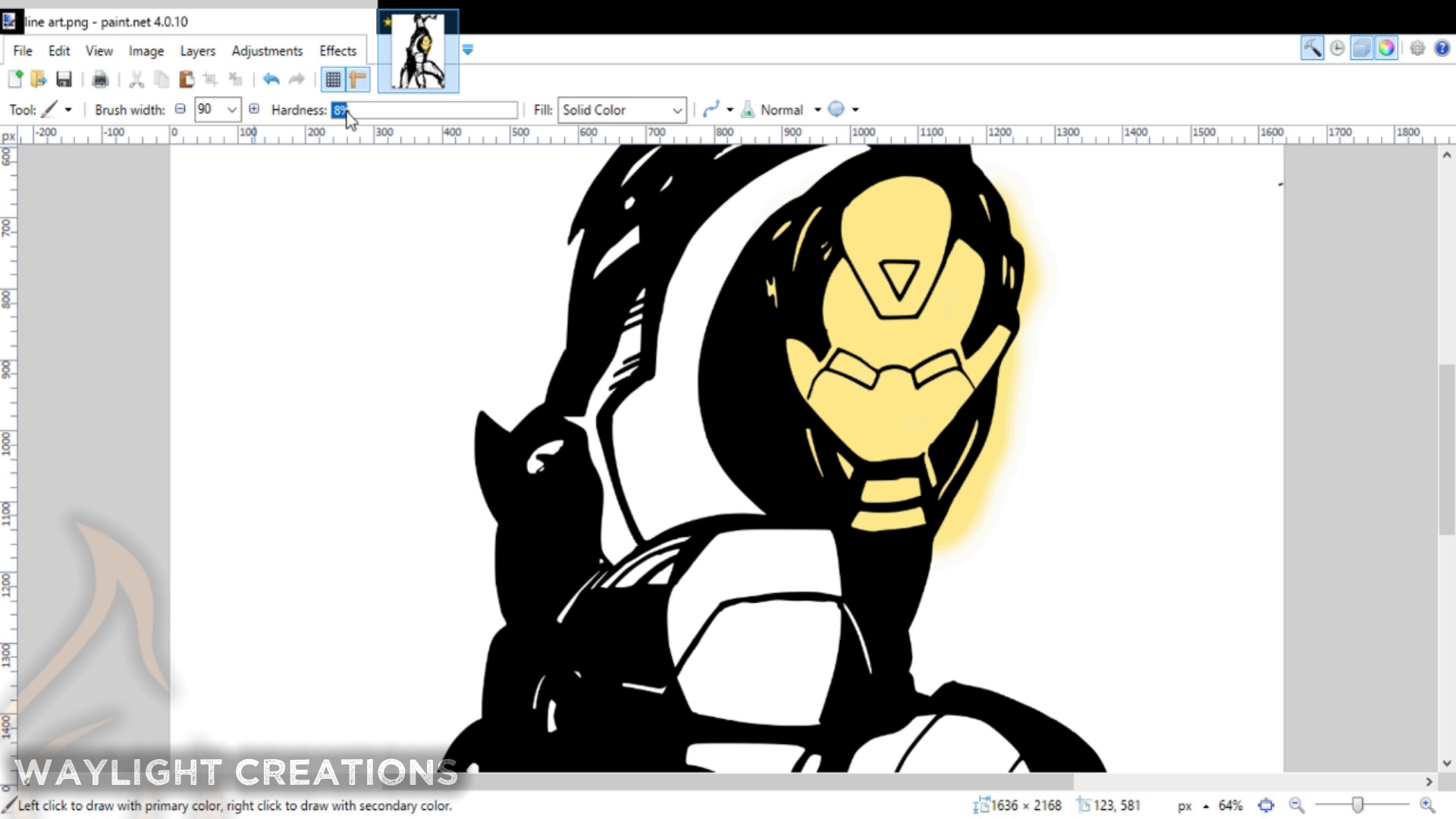Click the Print icon
Image resolution: width=1456 pixels, height=819 pixels.
pos(100,79)
